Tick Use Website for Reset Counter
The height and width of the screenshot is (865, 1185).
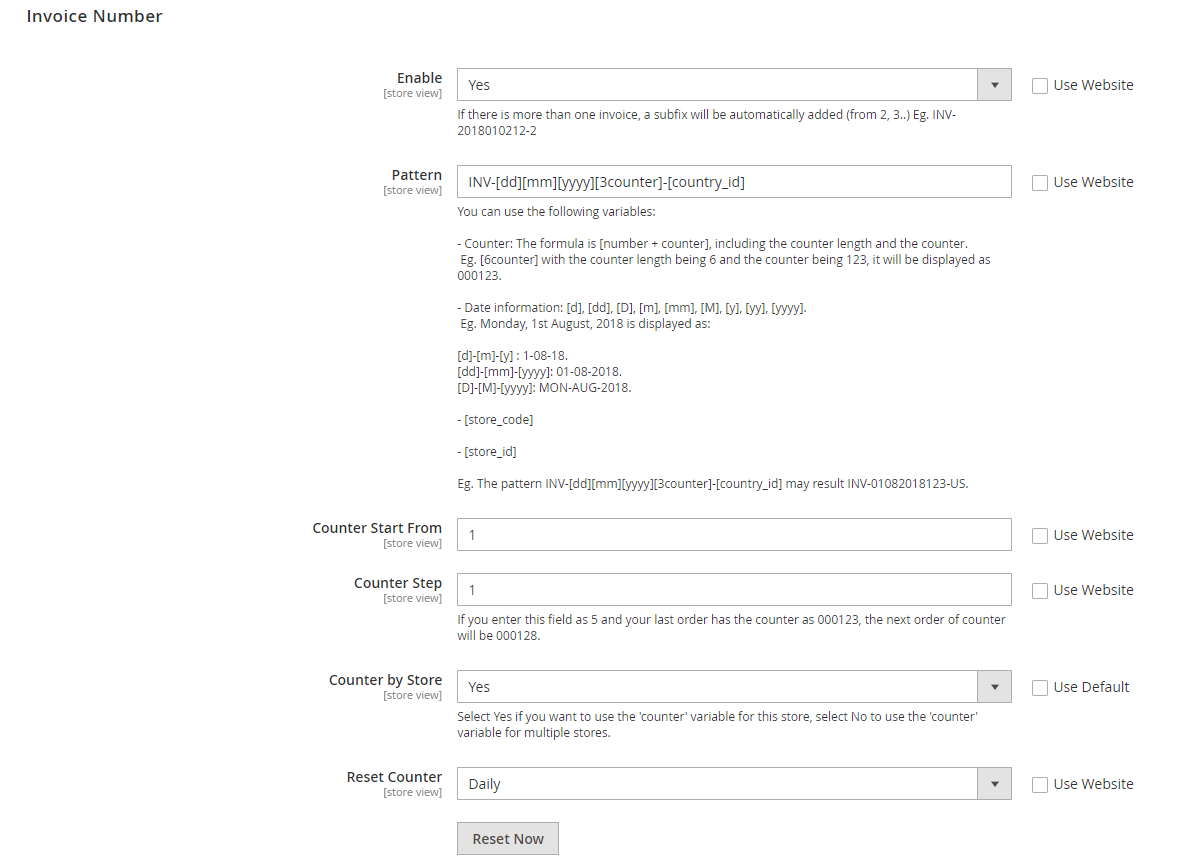(x=1040, y=785)
